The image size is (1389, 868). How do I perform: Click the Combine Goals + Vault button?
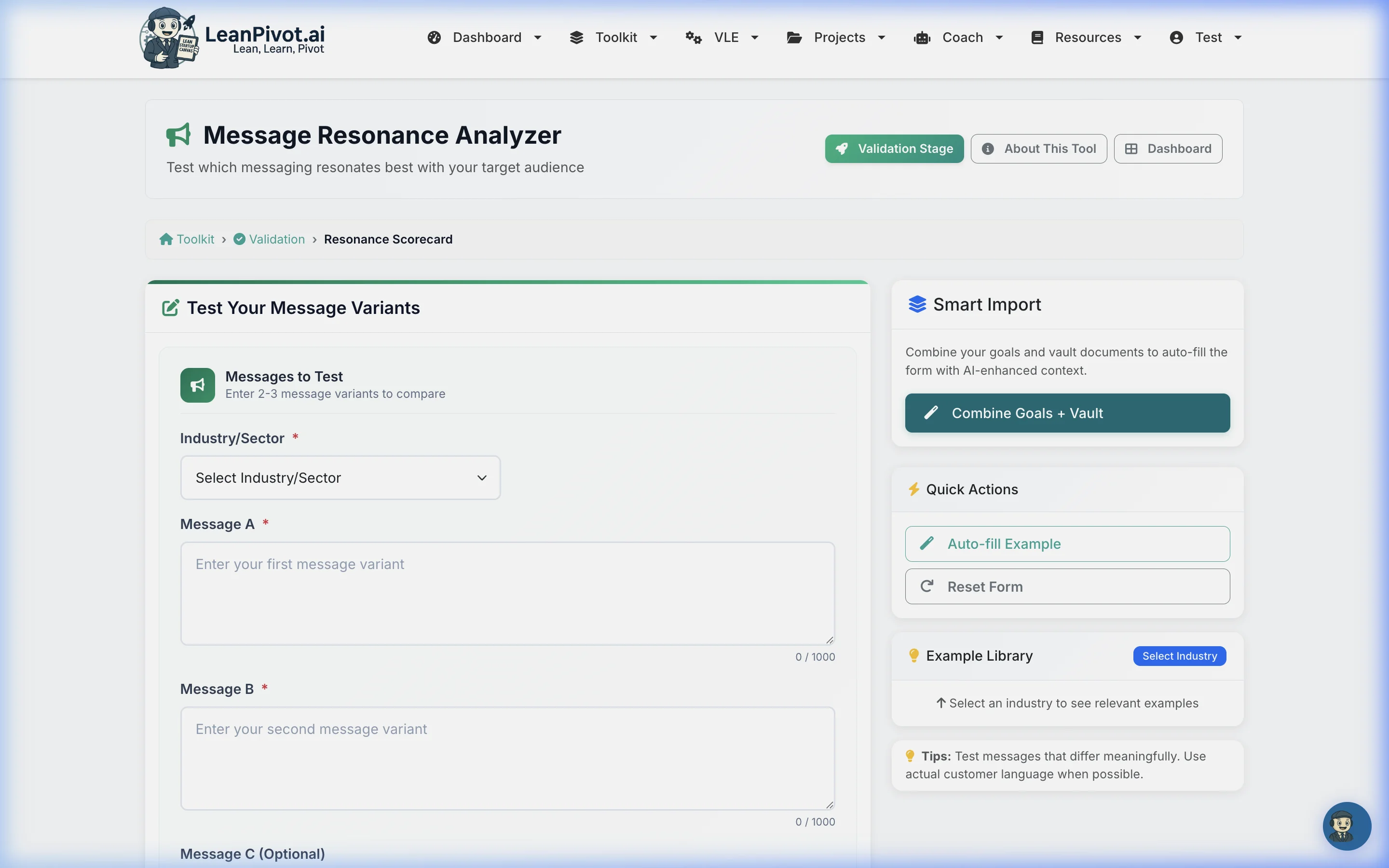point(1067,413)
